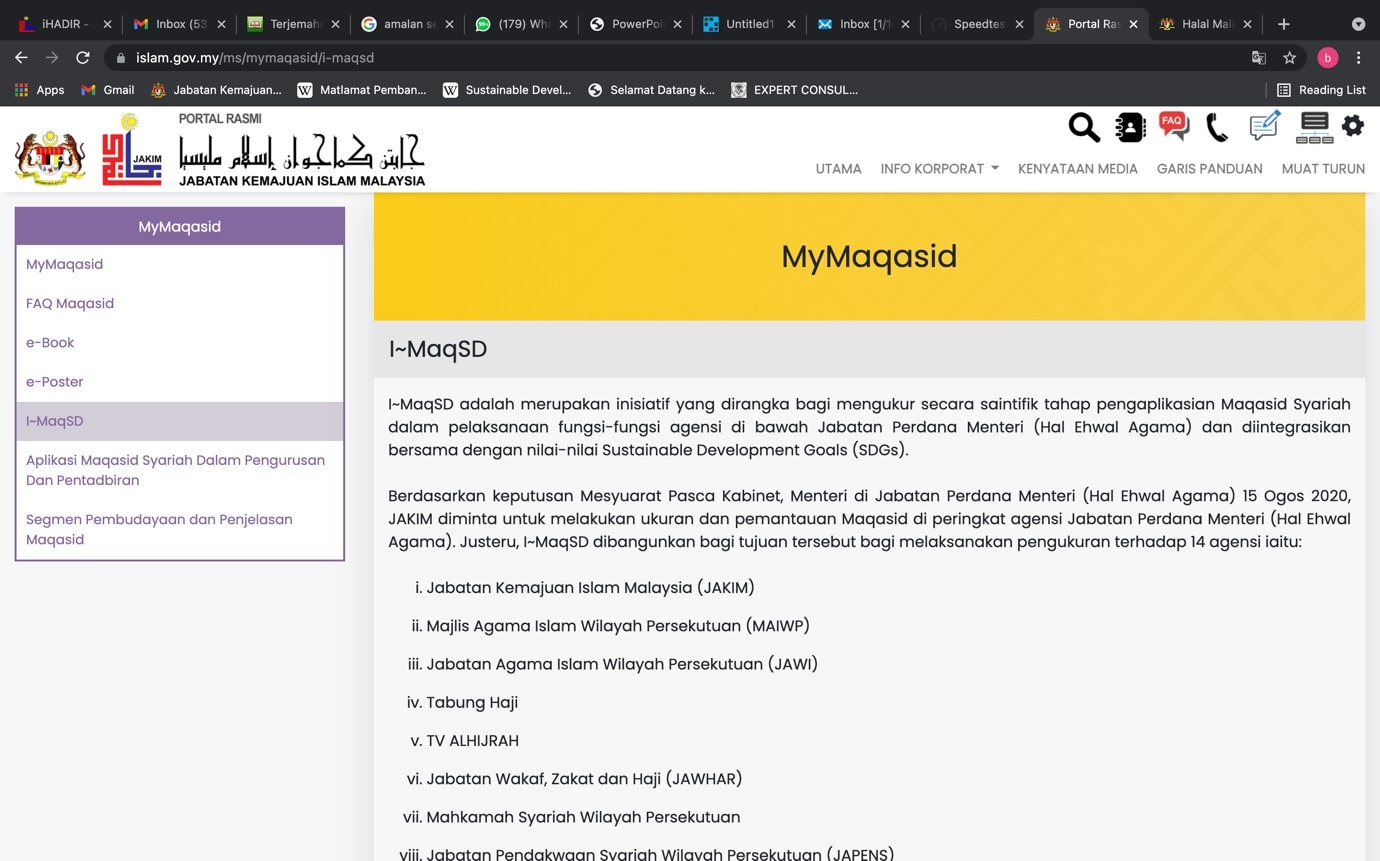Screen dimensions: 1380x861
Task: Open GARIS PANDUAN navigation item
Action: 1209,169
